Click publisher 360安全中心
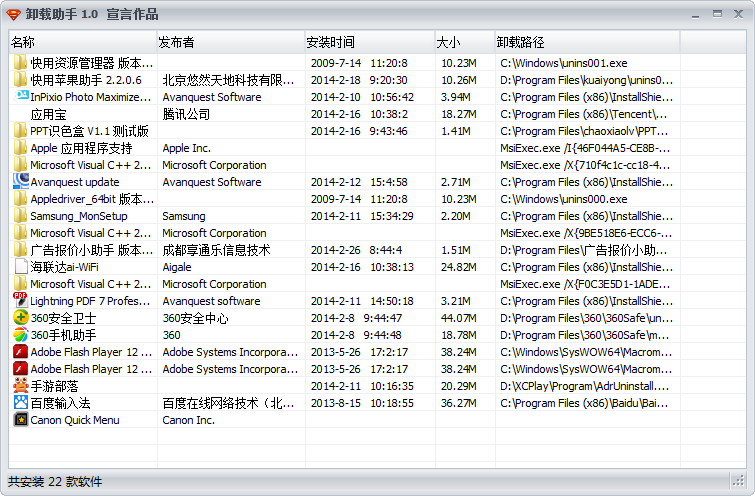 coord(195,318)
